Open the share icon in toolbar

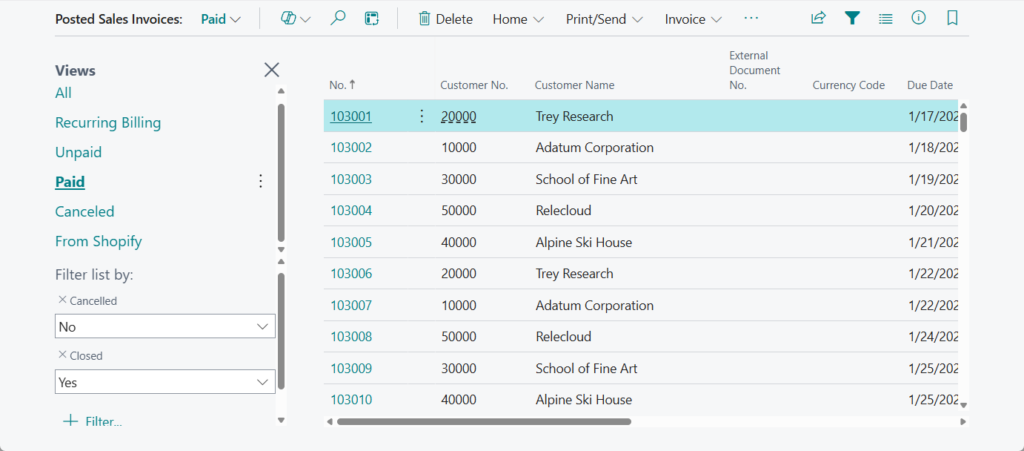click(818, 19)
